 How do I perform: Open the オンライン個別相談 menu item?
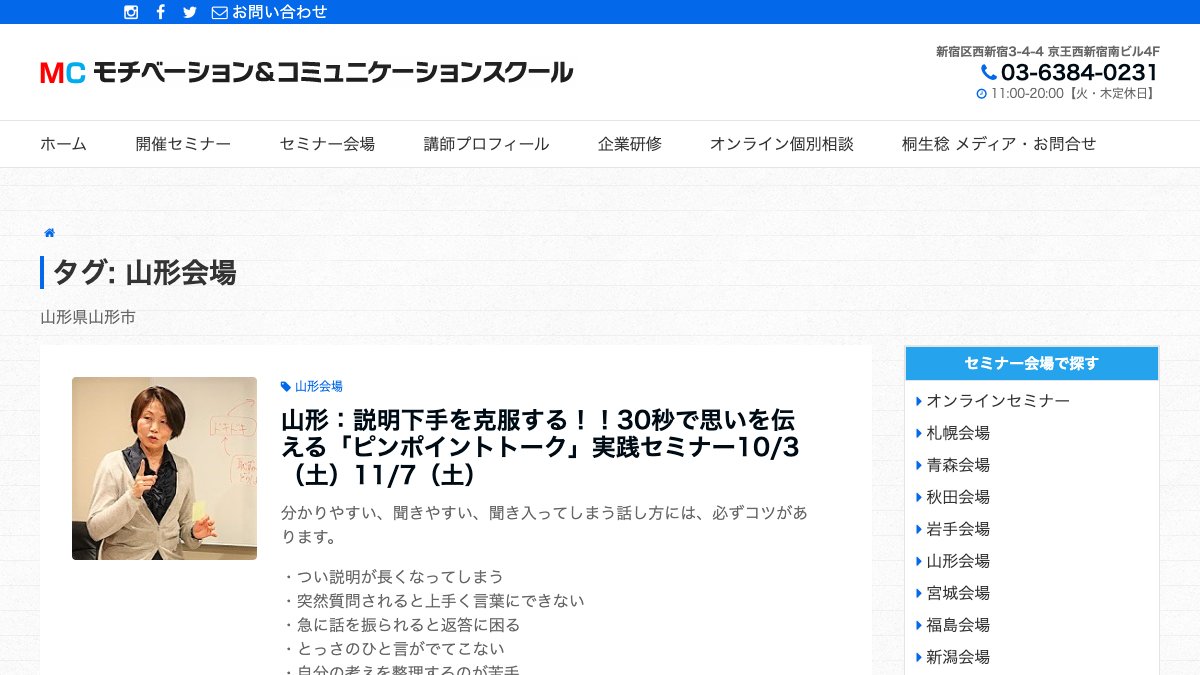(x=782, y=144)
